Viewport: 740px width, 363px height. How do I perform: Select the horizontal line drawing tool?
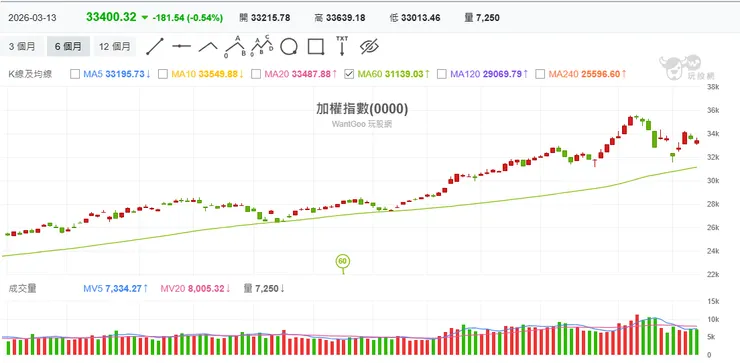point(181,46)
